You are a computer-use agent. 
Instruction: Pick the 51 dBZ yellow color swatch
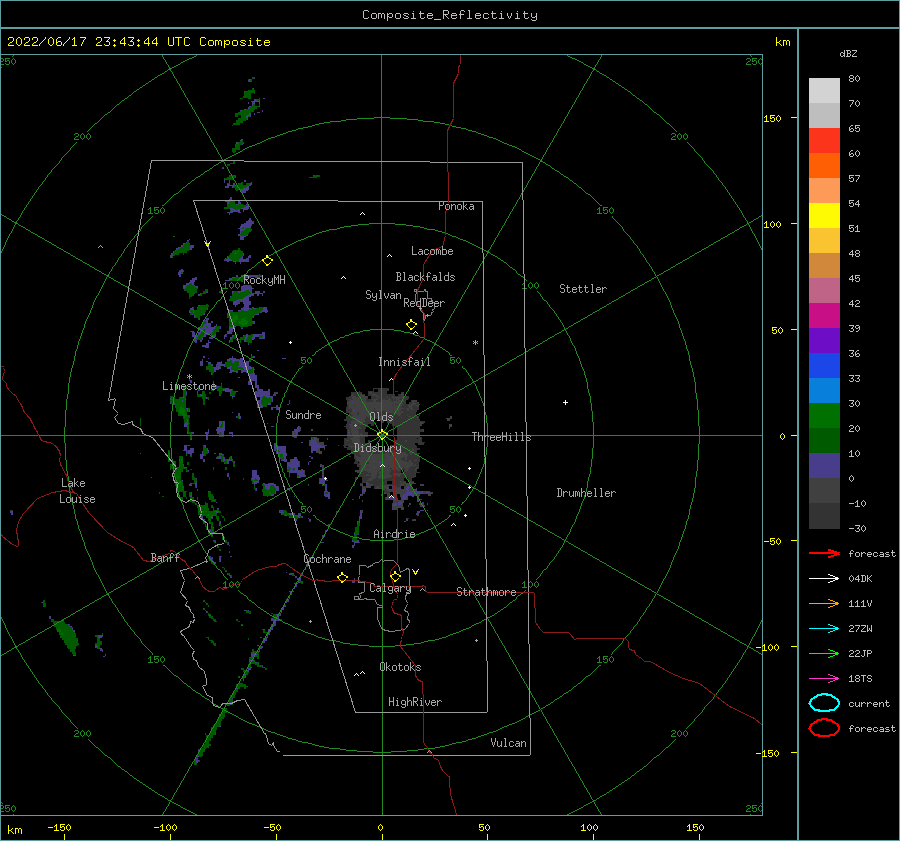(x=824, y=215)
